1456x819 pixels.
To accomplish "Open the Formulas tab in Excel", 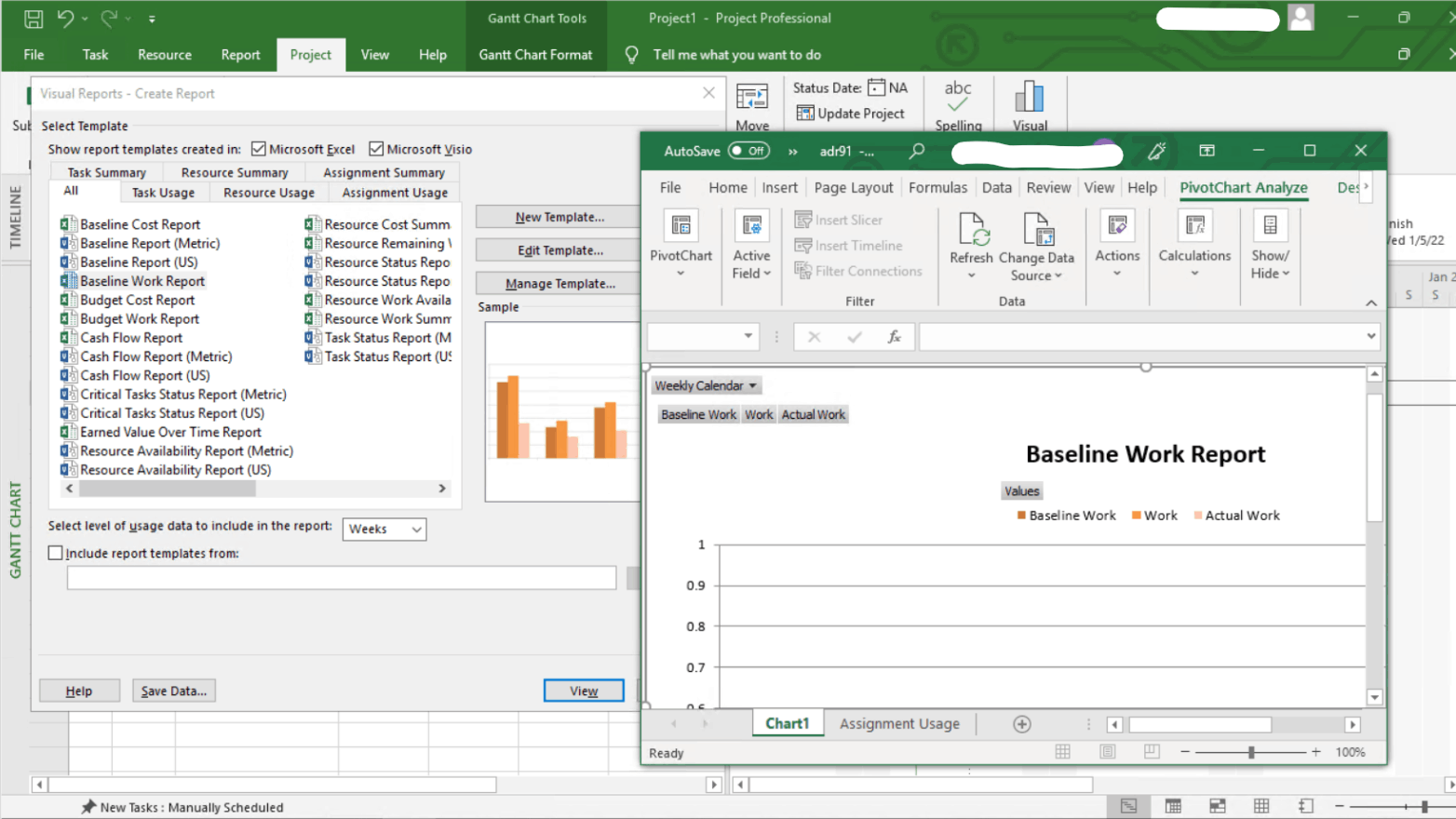I will pyautogui.click(x=937, y=187).
